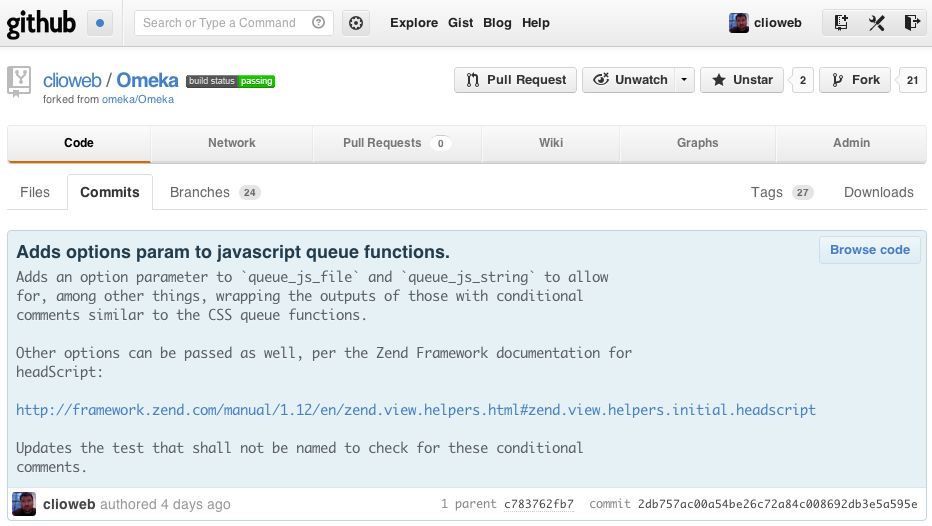Switch to the Pull Requests tab
This screenshot has height=526, width=932.
tap(397, 143)
